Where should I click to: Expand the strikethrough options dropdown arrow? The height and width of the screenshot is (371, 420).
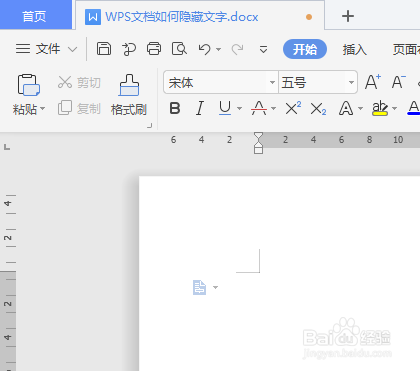pyautogui.click(x=273, y=108)
